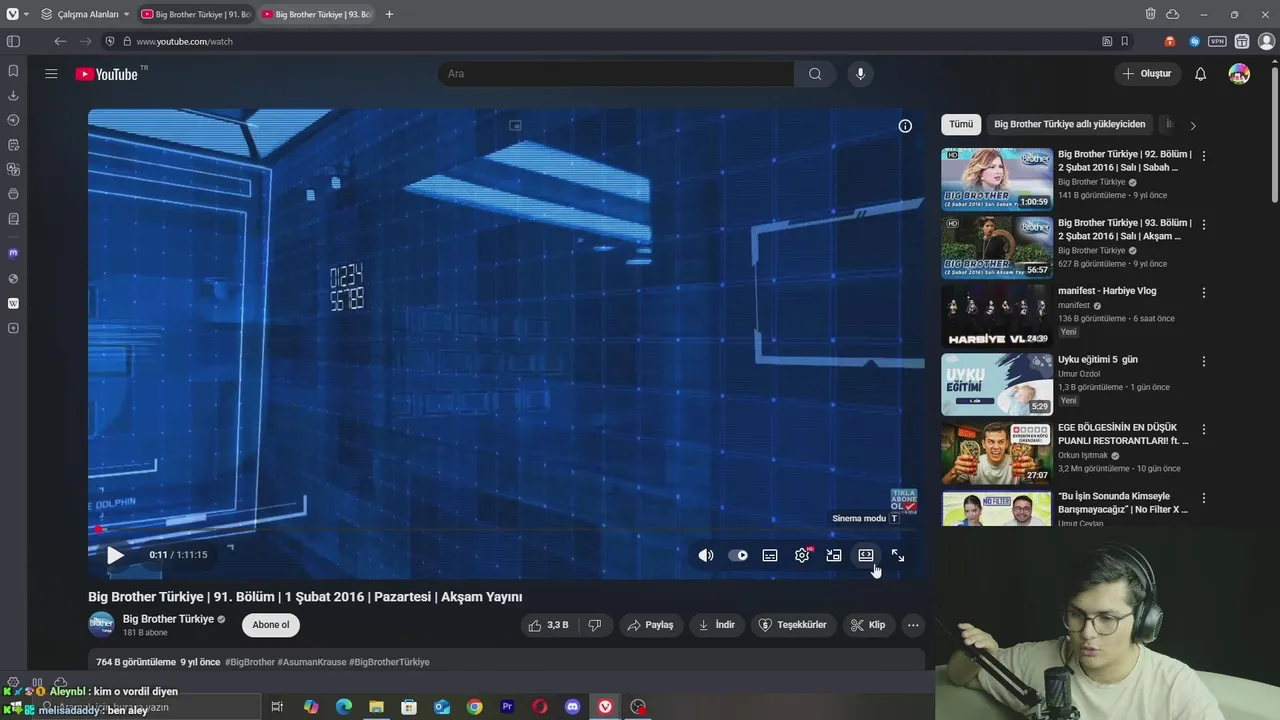Open the closed tabs trash icon
Viewport: 1280px width, 720px height.
1151,14
